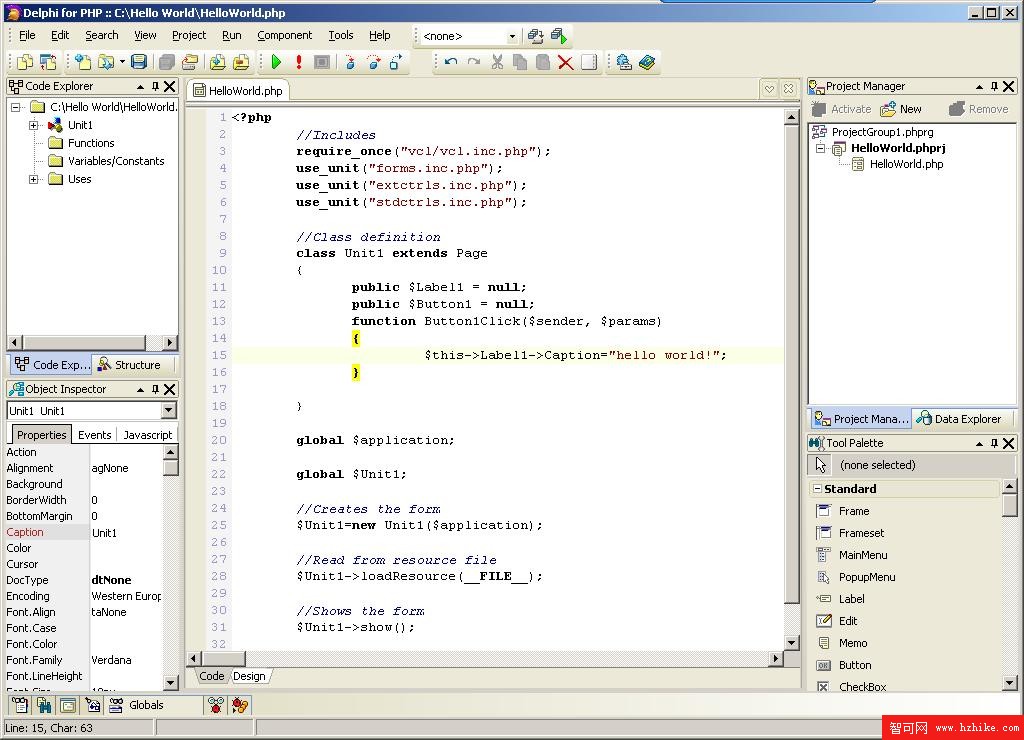Collapse the HelloWorld.phprj project node
1024x740 pixels.
click(x=820, y=148)
